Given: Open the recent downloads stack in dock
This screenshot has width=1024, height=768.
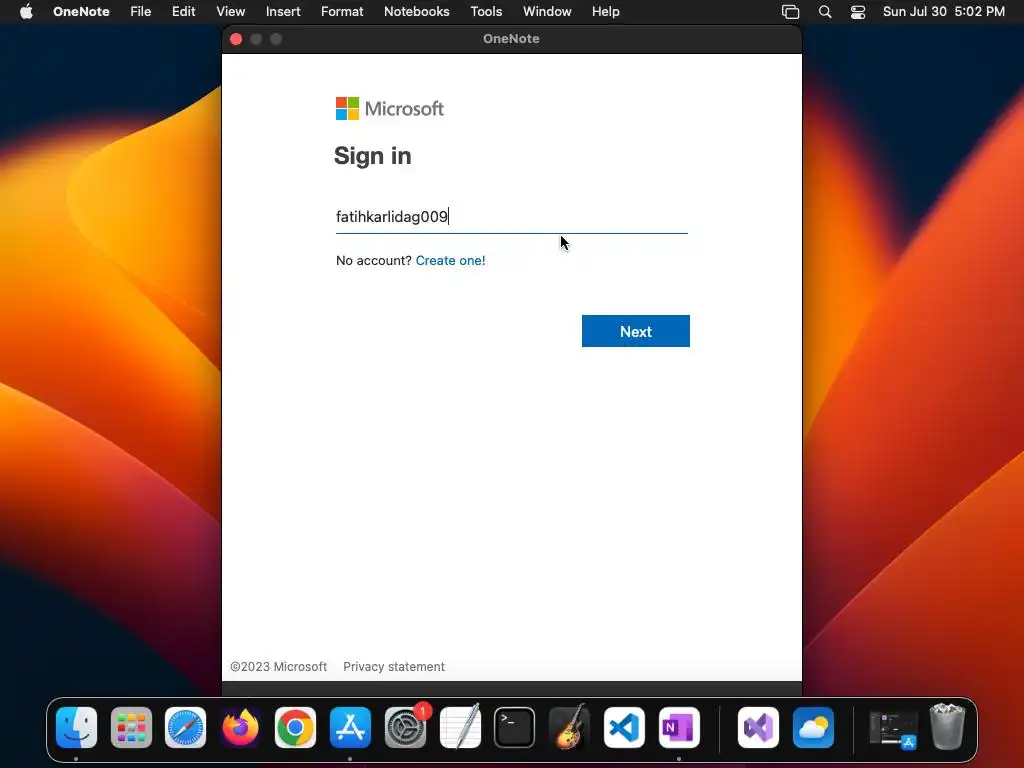Looking at the screenshot, I should click(893, 728).
